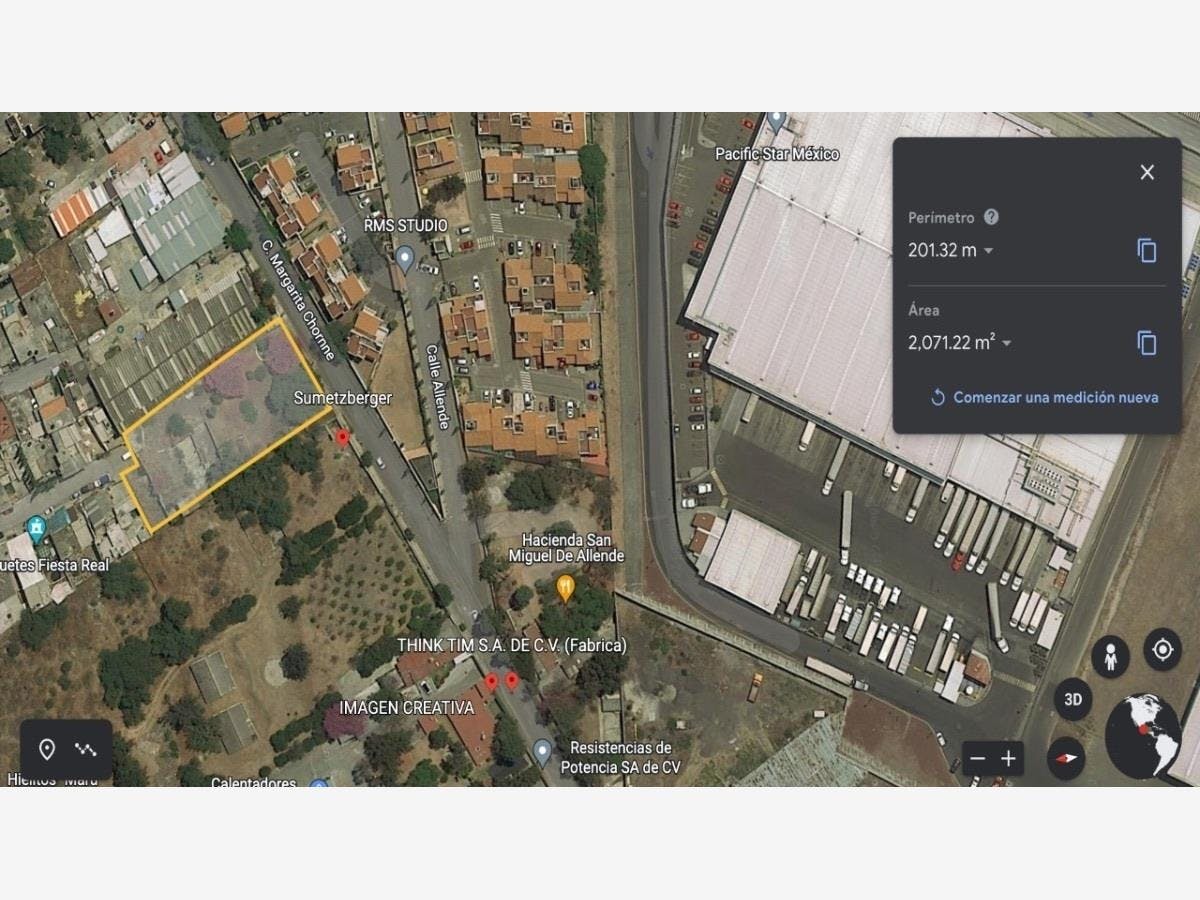Select the draw path tool
The image size is (1200, 900).
(85, 749)
